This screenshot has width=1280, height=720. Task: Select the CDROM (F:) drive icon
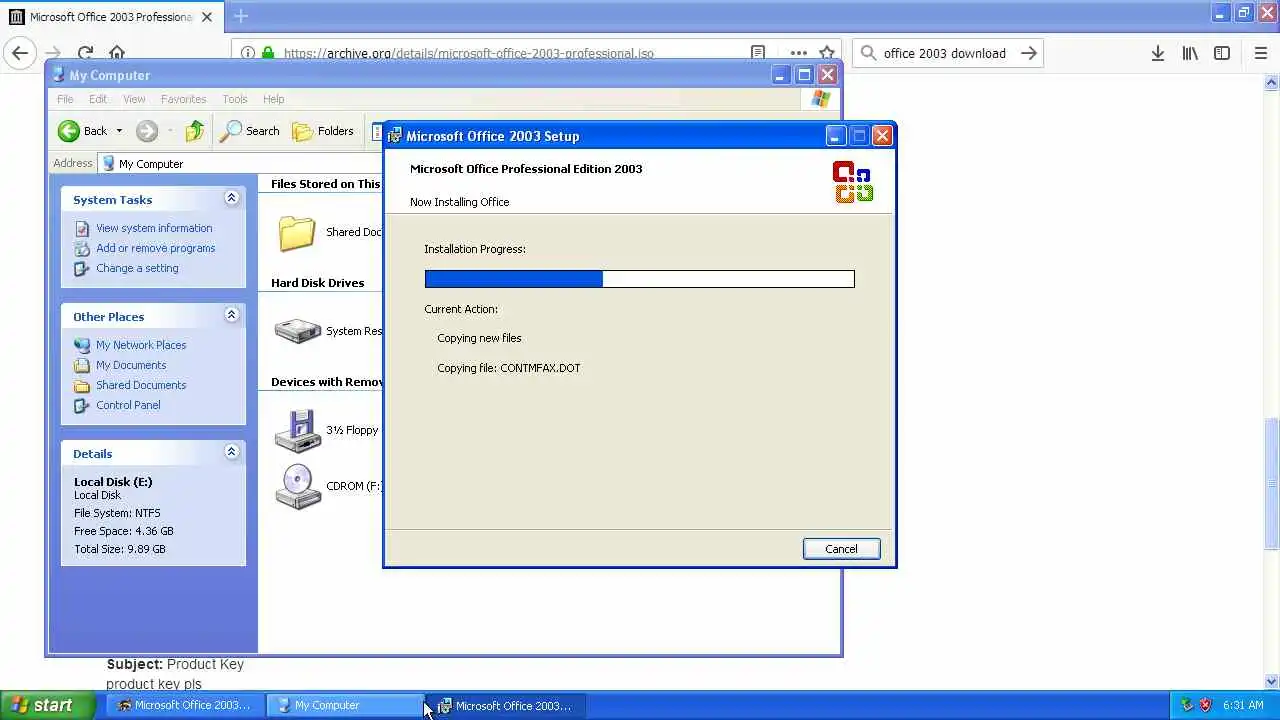tap(297, 487)
